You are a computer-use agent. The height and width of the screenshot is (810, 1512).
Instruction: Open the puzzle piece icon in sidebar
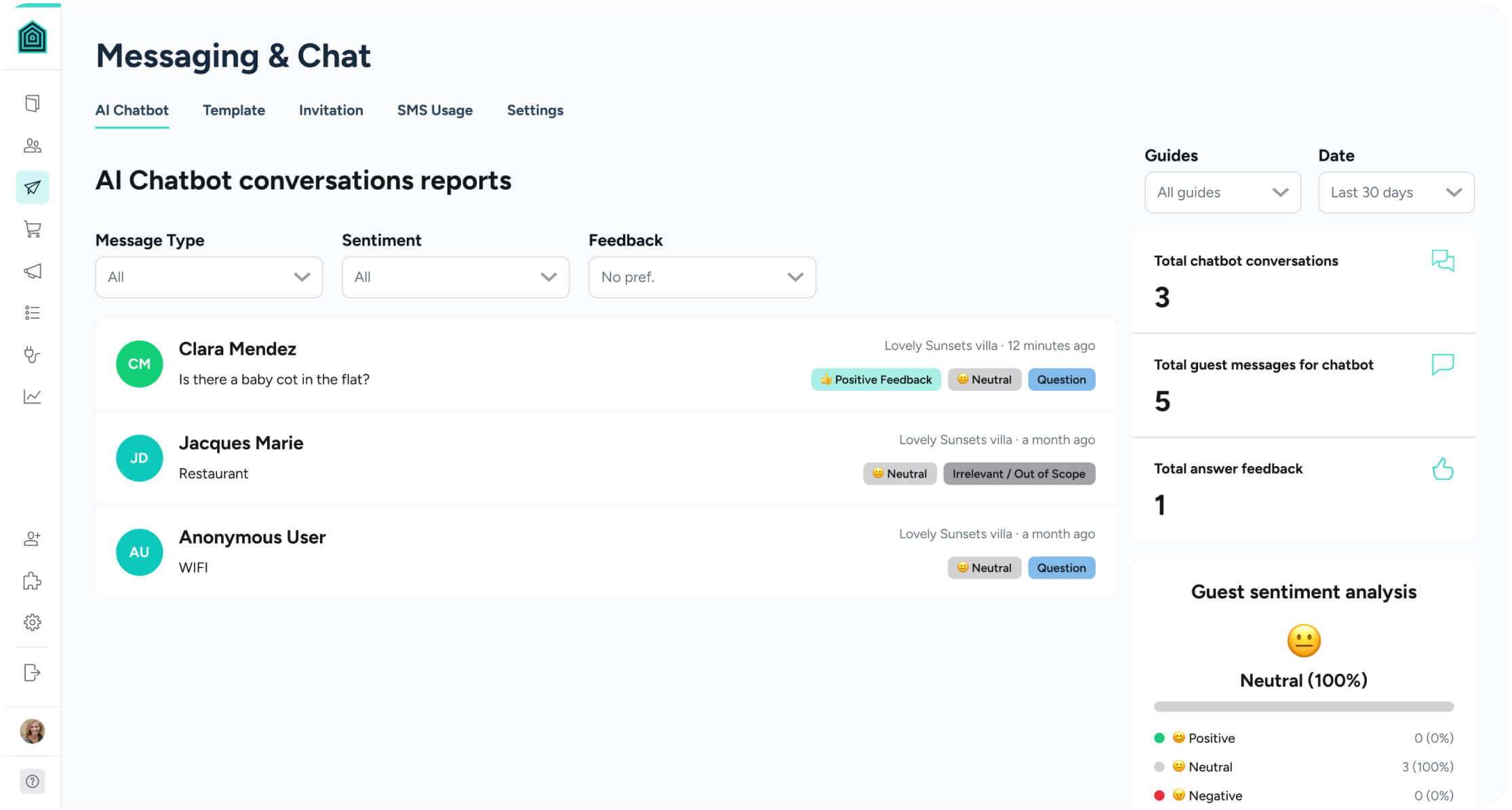tap(32, 581)
